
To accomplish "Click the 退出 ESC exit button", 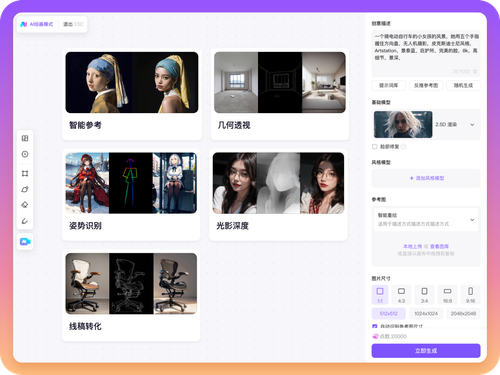I will coord(73,24).
